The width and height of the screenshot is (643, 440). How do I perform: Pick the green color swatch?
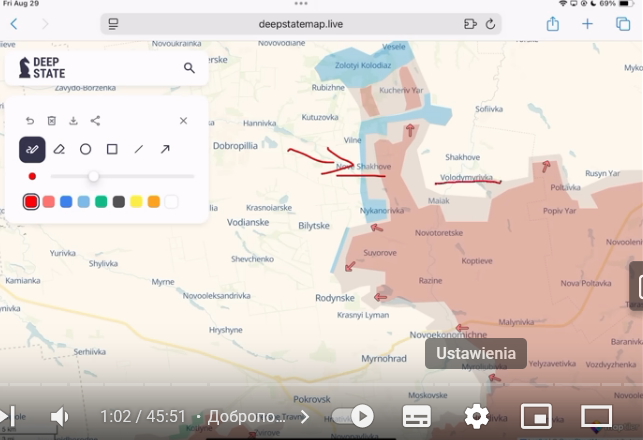[101, 202]
